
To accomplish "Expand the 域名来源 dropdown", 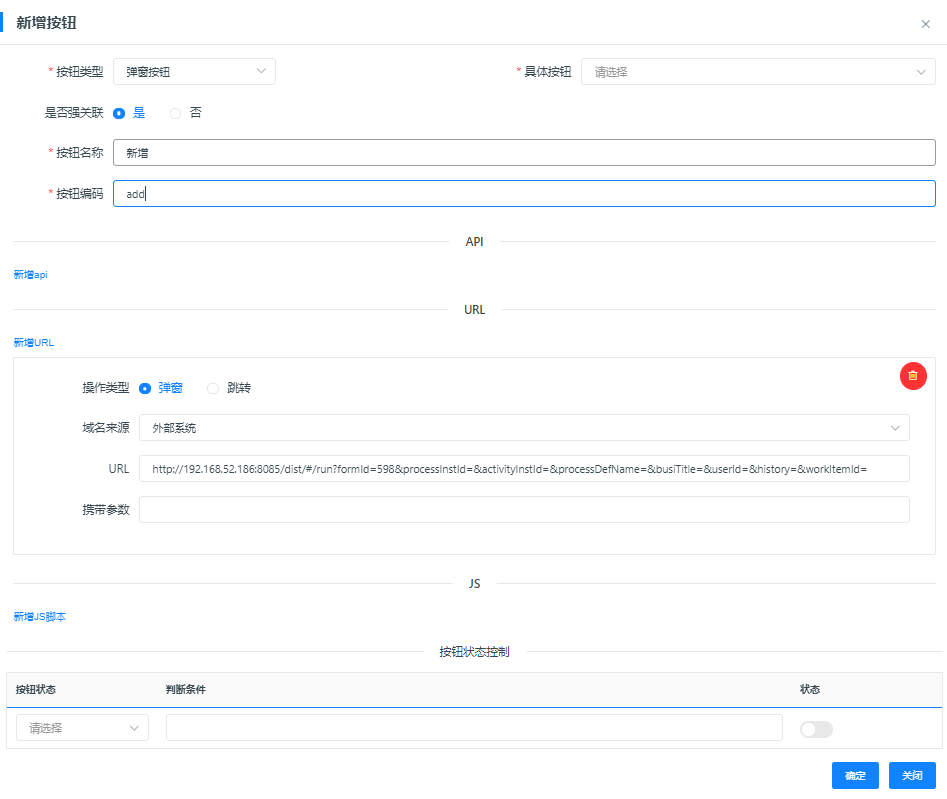I will tap(524, 428).
